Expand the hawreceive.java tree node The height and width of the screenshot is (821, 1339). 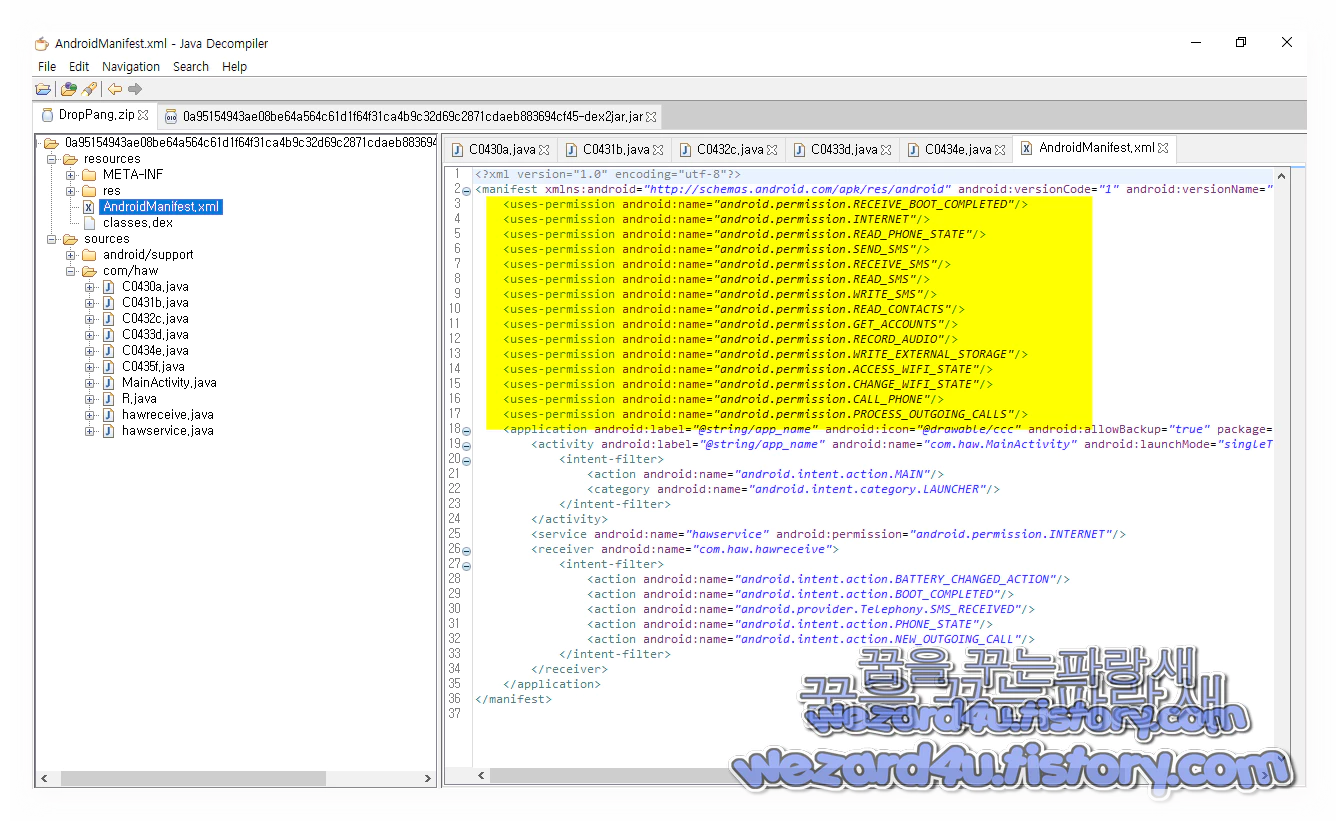point(90,415)
